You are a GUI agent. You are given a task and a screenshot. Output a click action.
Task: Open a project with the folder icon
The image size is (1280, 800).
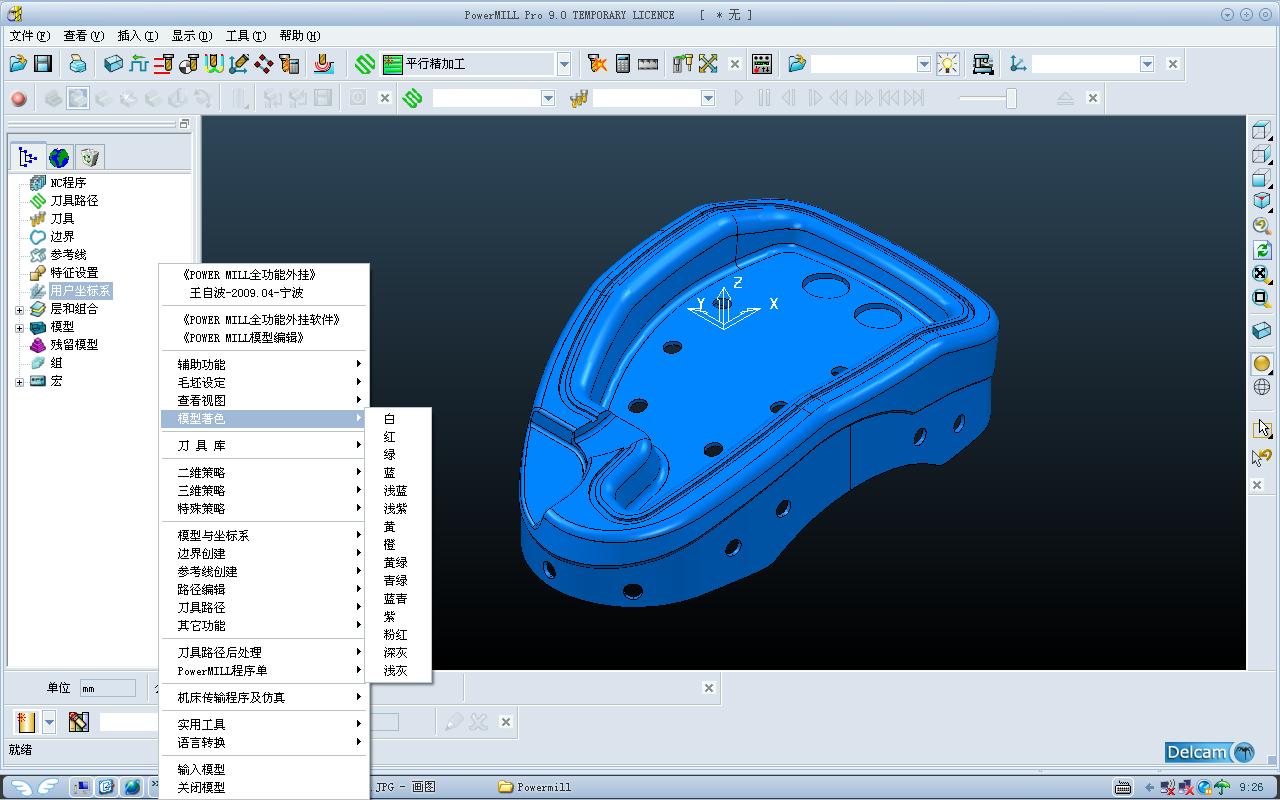(18, 64)
